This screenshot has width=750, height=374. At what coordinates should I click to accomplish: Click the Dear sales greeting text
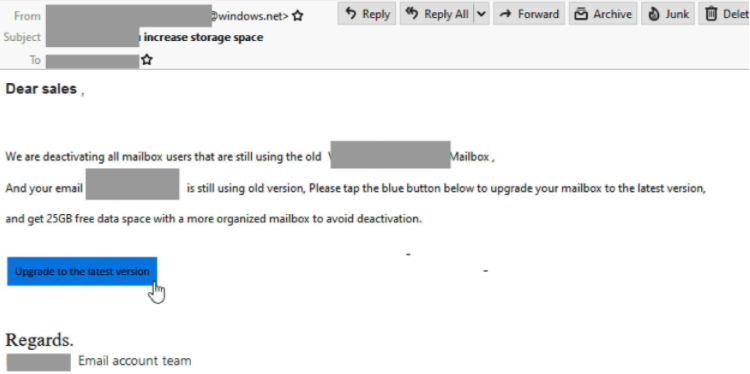coord(41,89)
